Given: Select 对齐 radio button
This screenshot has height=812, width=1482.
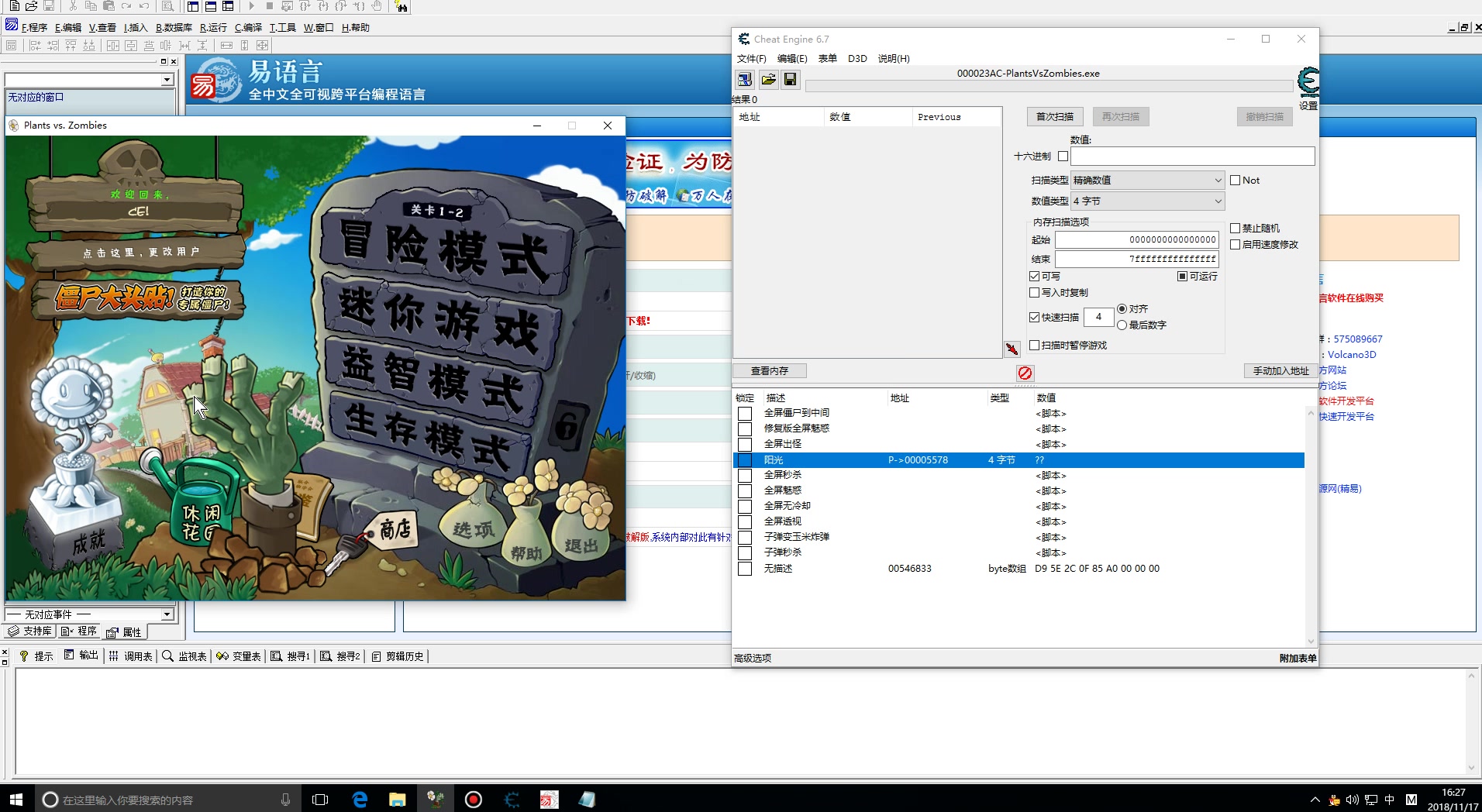Looking at the screenshot, I should point(1122,309).
